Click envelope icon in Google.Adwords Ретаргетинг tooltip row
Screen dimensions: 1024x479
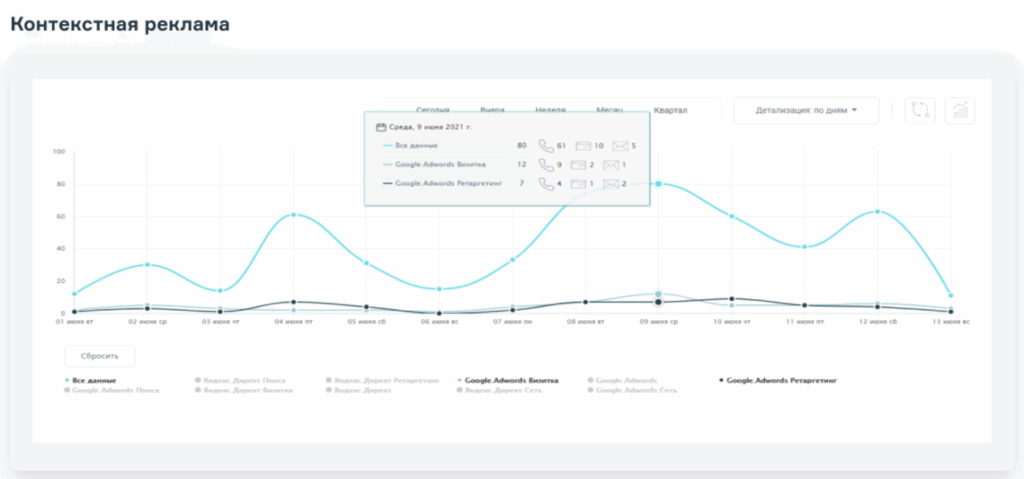point(612,184)
